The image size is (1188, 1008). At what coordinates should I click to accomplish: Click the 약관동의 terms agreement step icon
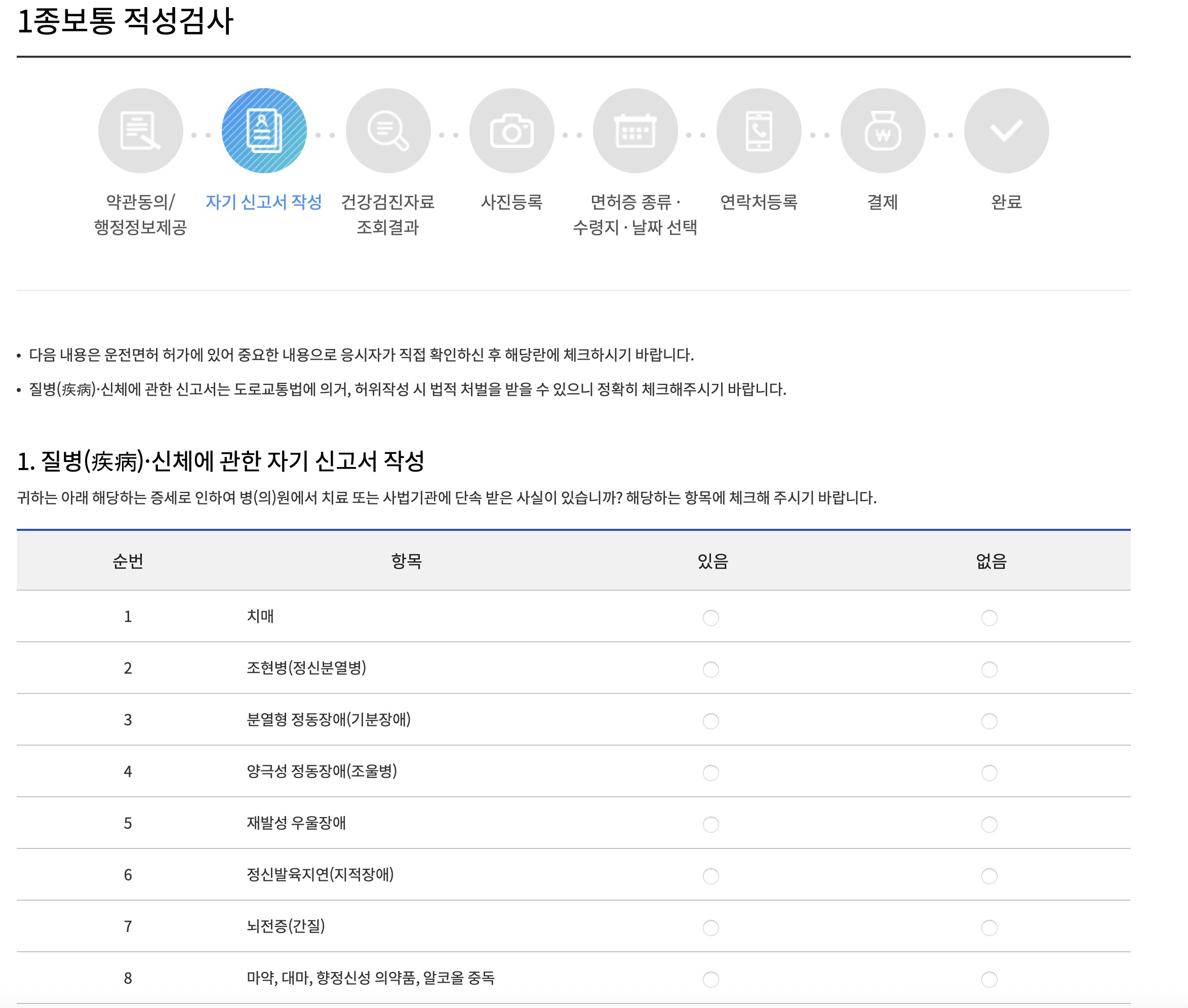click(x=140, y=131)
